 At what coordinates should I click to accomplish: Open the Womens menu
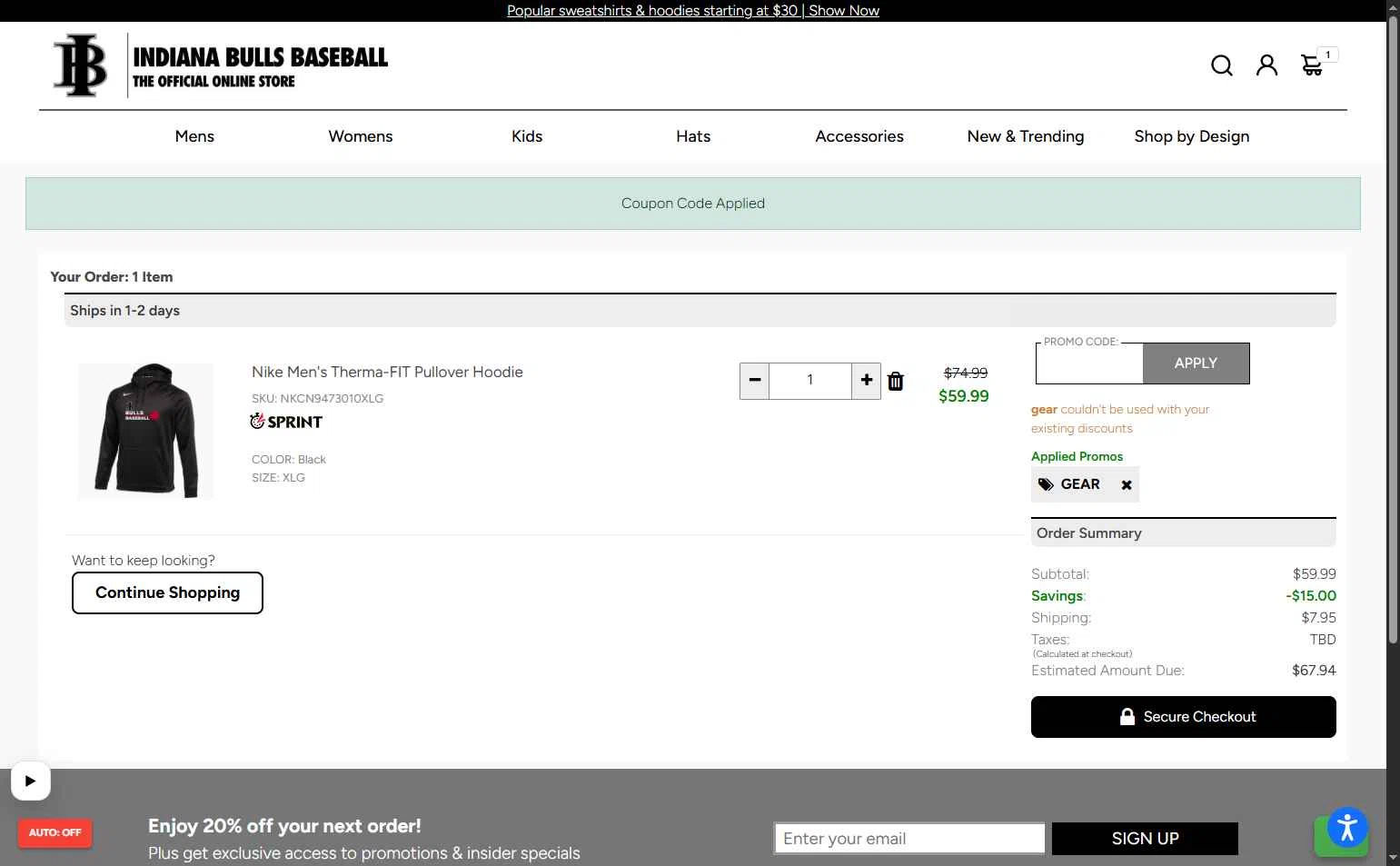click(x=361, y=136)
